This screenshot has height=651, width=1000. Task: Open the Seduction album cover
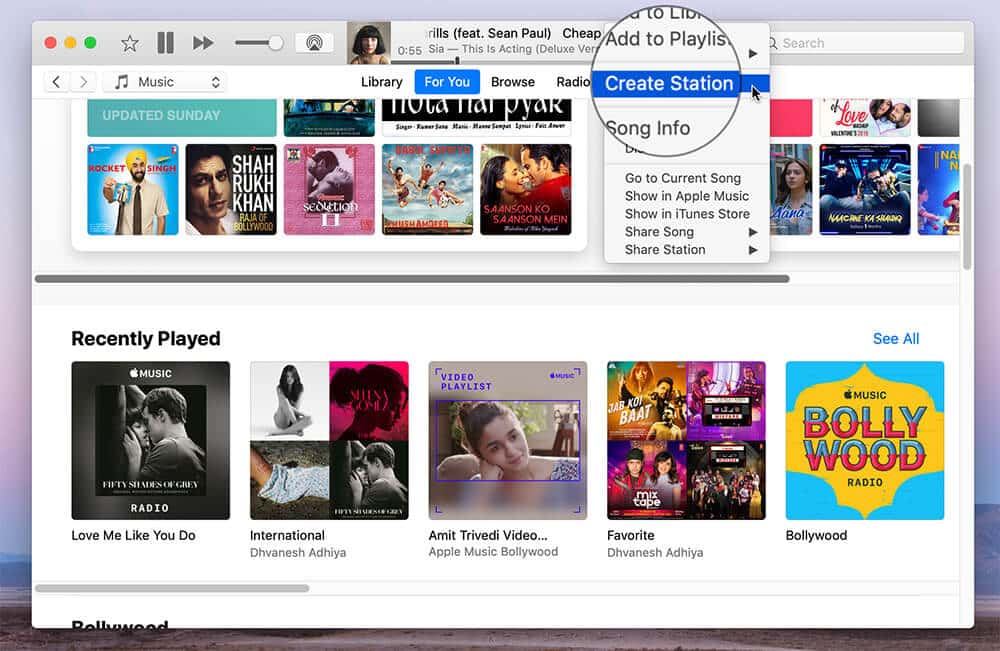point(329,189)
